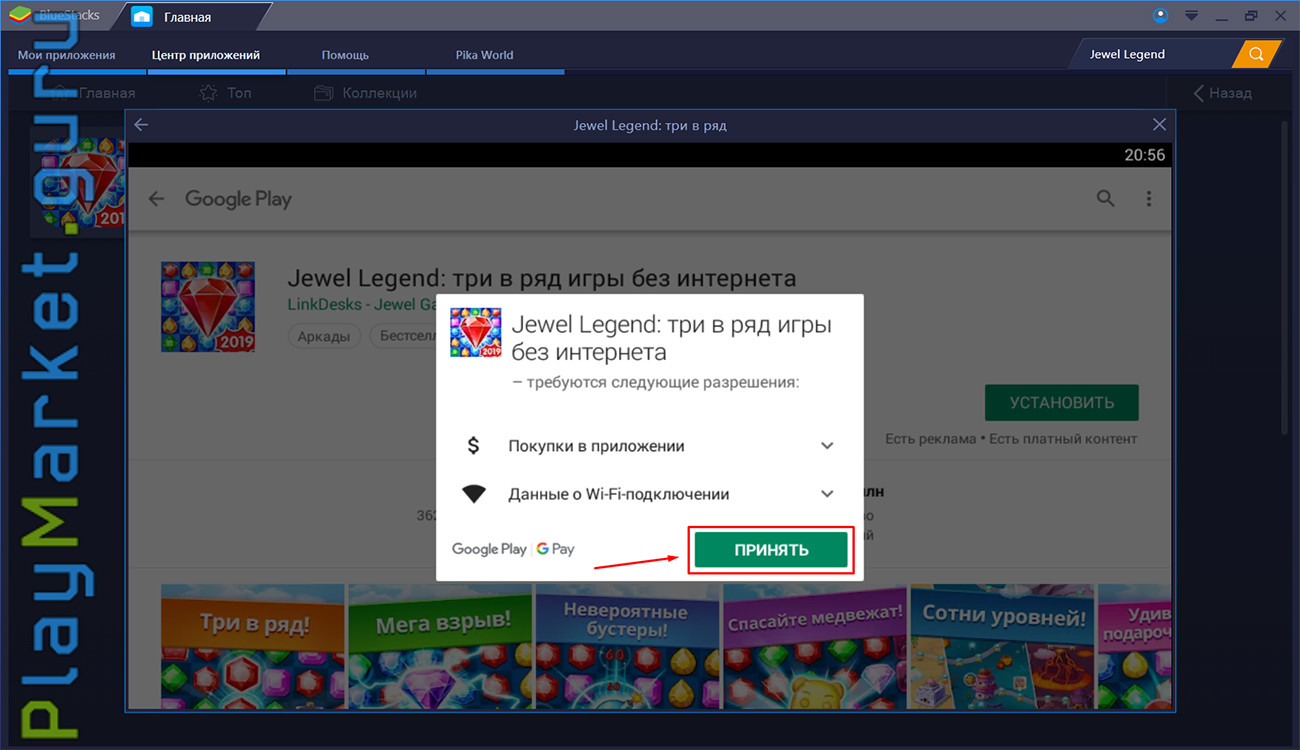
Task: Open the Мои приложения tab
Action: pos(67,55)
